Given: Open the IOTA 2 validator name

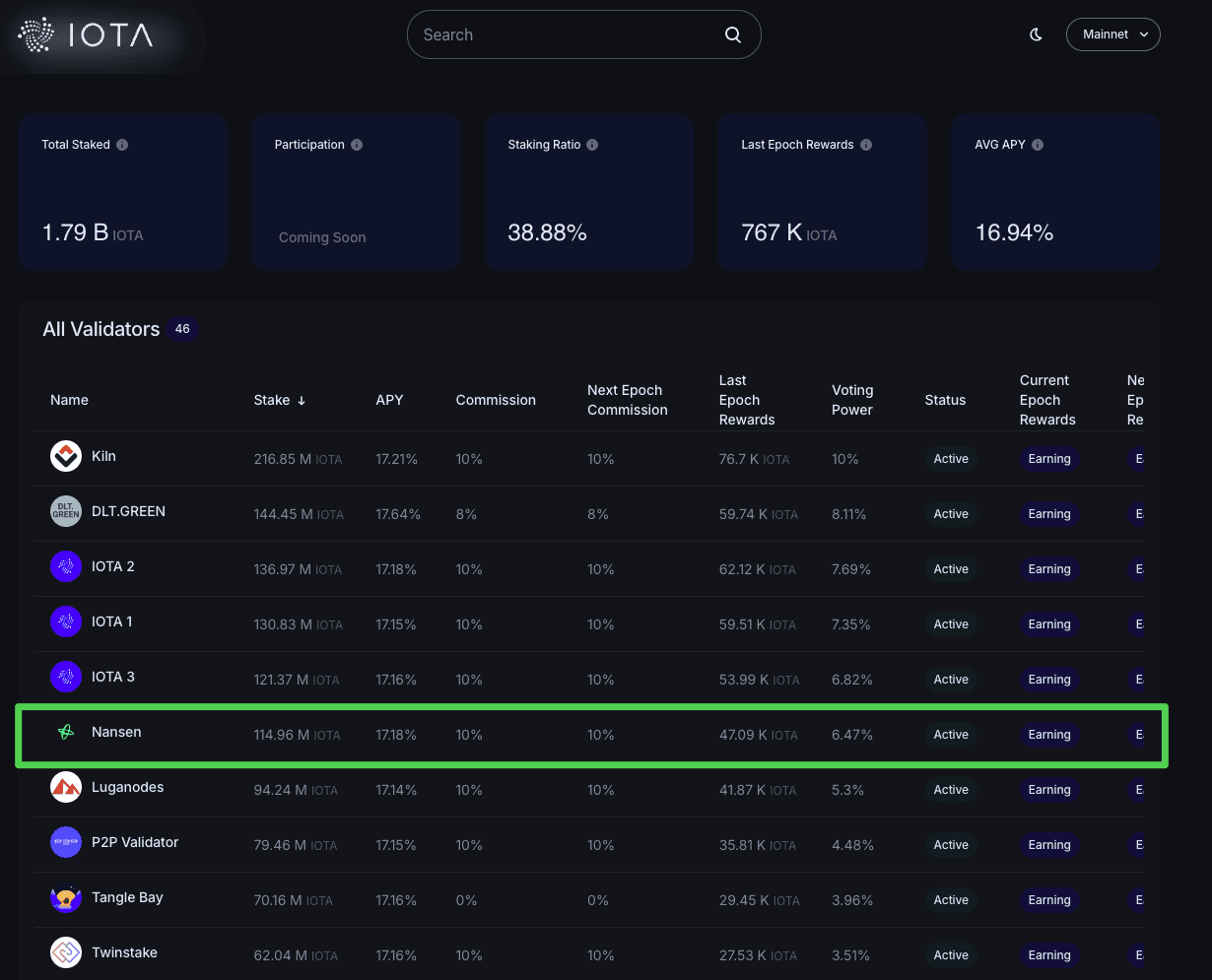Looking at the screenshot, I should click(113, 567).
